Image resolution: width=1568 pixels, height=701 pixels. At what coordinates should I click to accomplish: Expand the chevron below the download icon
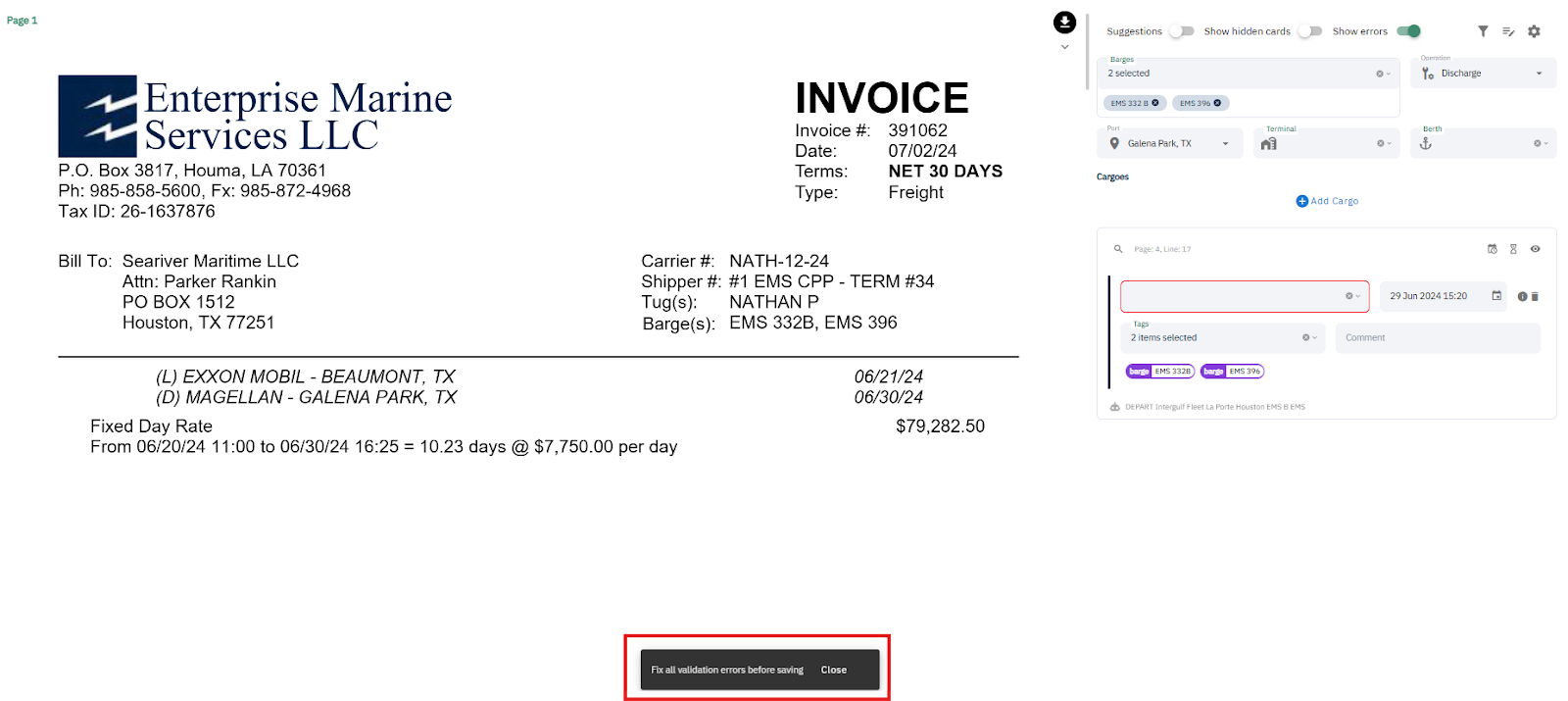point(1064,47)
